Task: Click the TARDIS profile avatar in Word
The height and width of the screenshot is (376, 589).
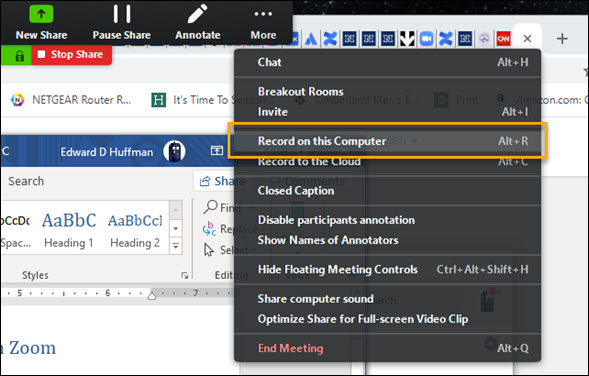Action: [174, 152]
